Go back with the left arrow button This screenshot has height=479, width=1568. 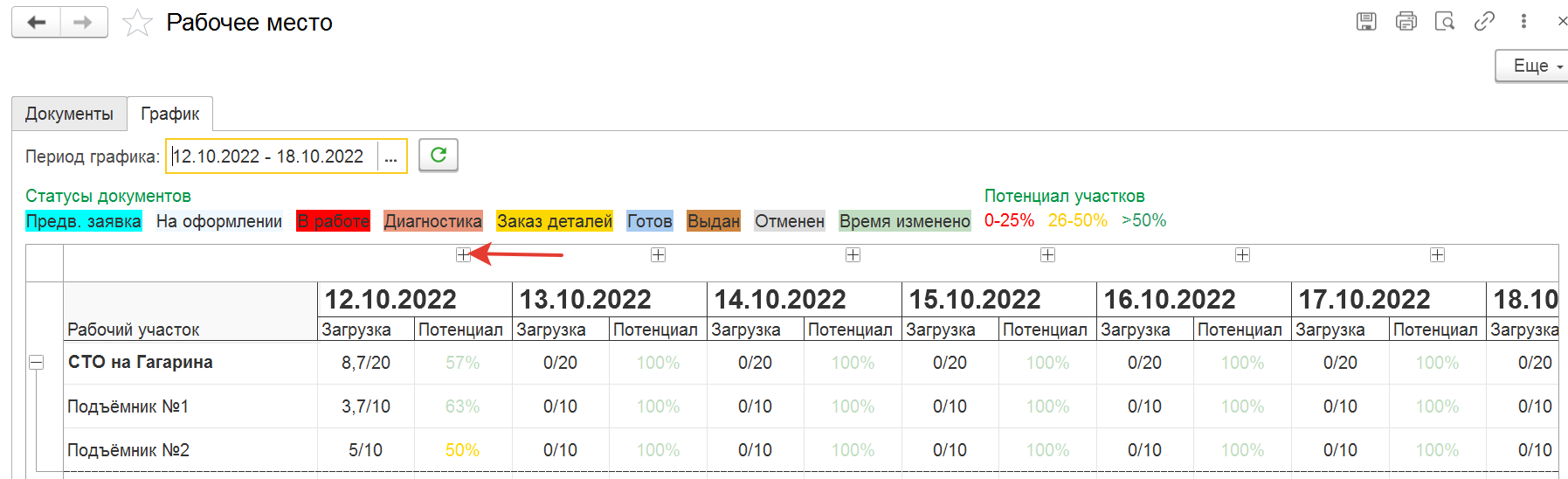(36, 23)
